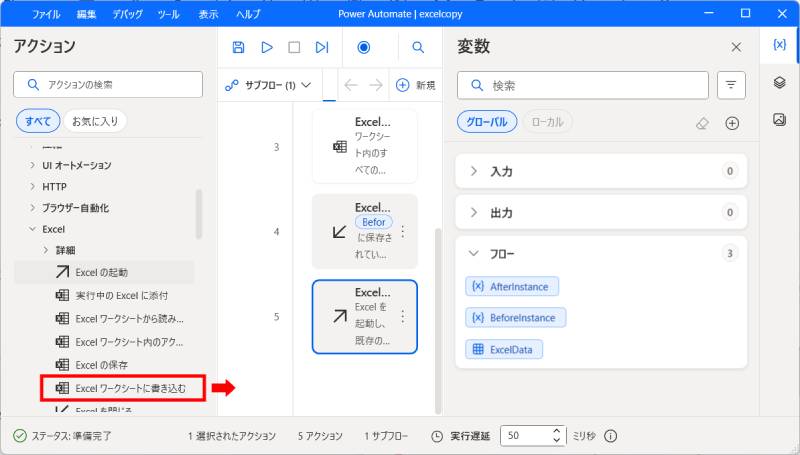Close the 変数 panel
Viewport: 800px width, 455px height.
click(736, 47)
